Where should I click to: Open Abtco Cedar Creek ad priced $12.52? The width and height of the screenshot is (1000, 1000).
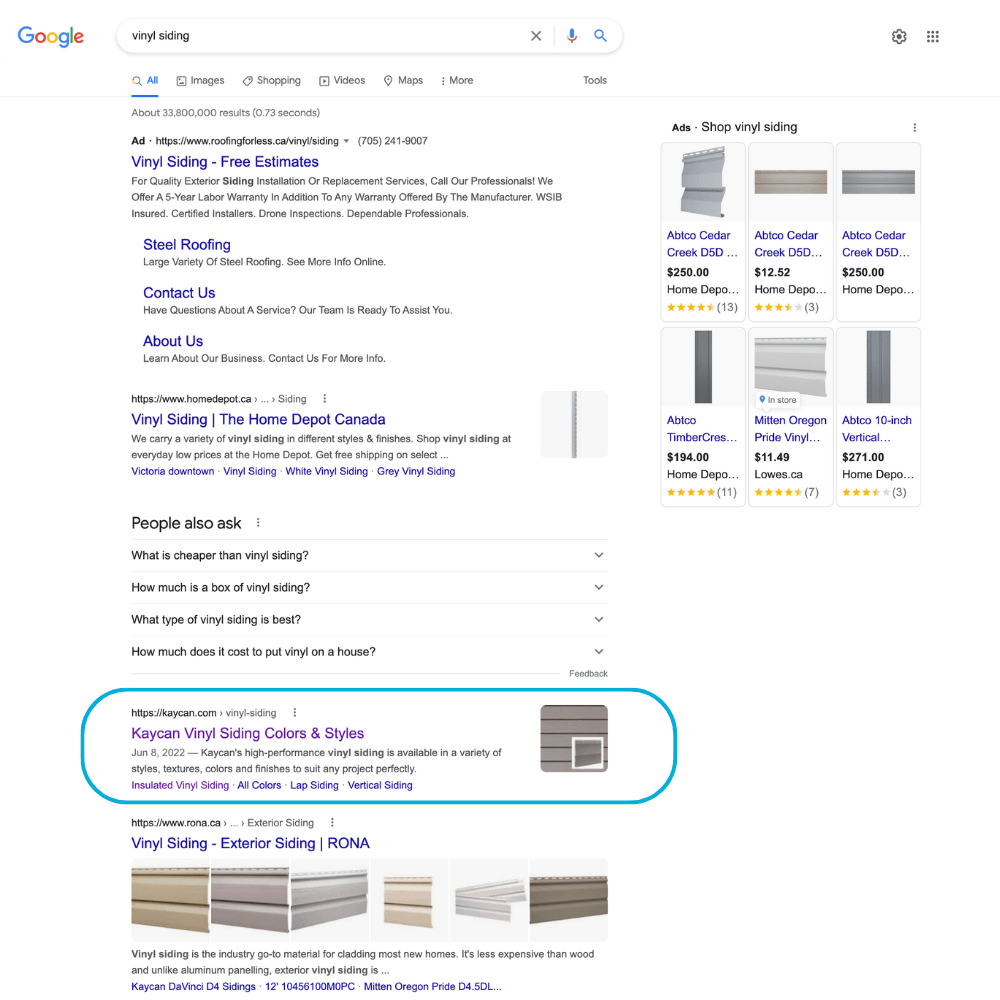point(791,232)
